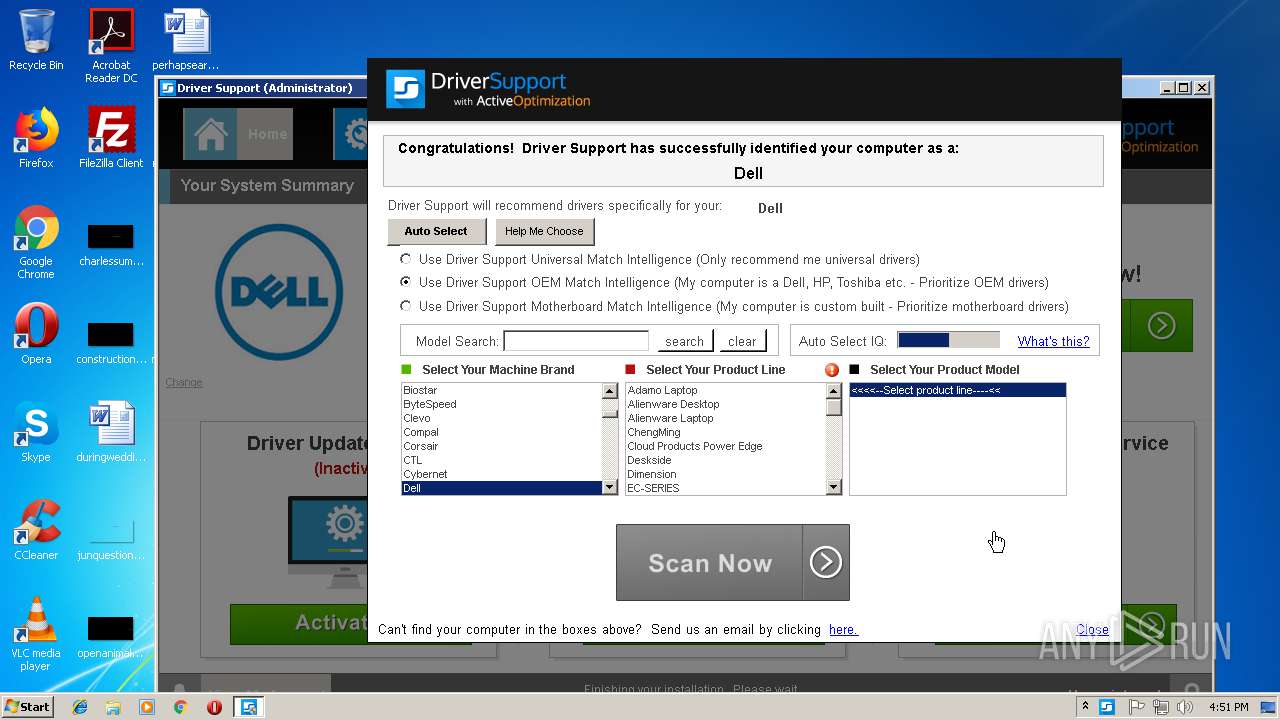
Task: Click Change link under Dell logo
Action: click(x=184, y=382)
